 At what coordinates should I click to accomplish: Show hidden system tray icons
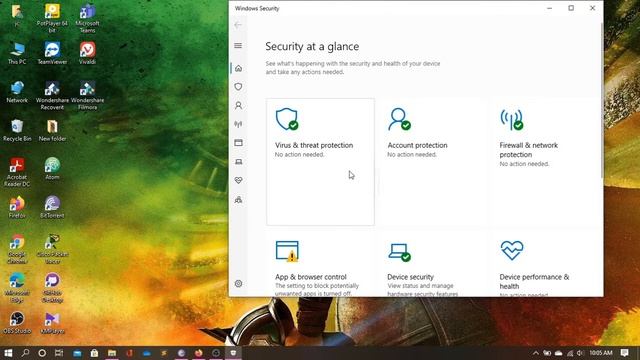click(x=536, y=353)
